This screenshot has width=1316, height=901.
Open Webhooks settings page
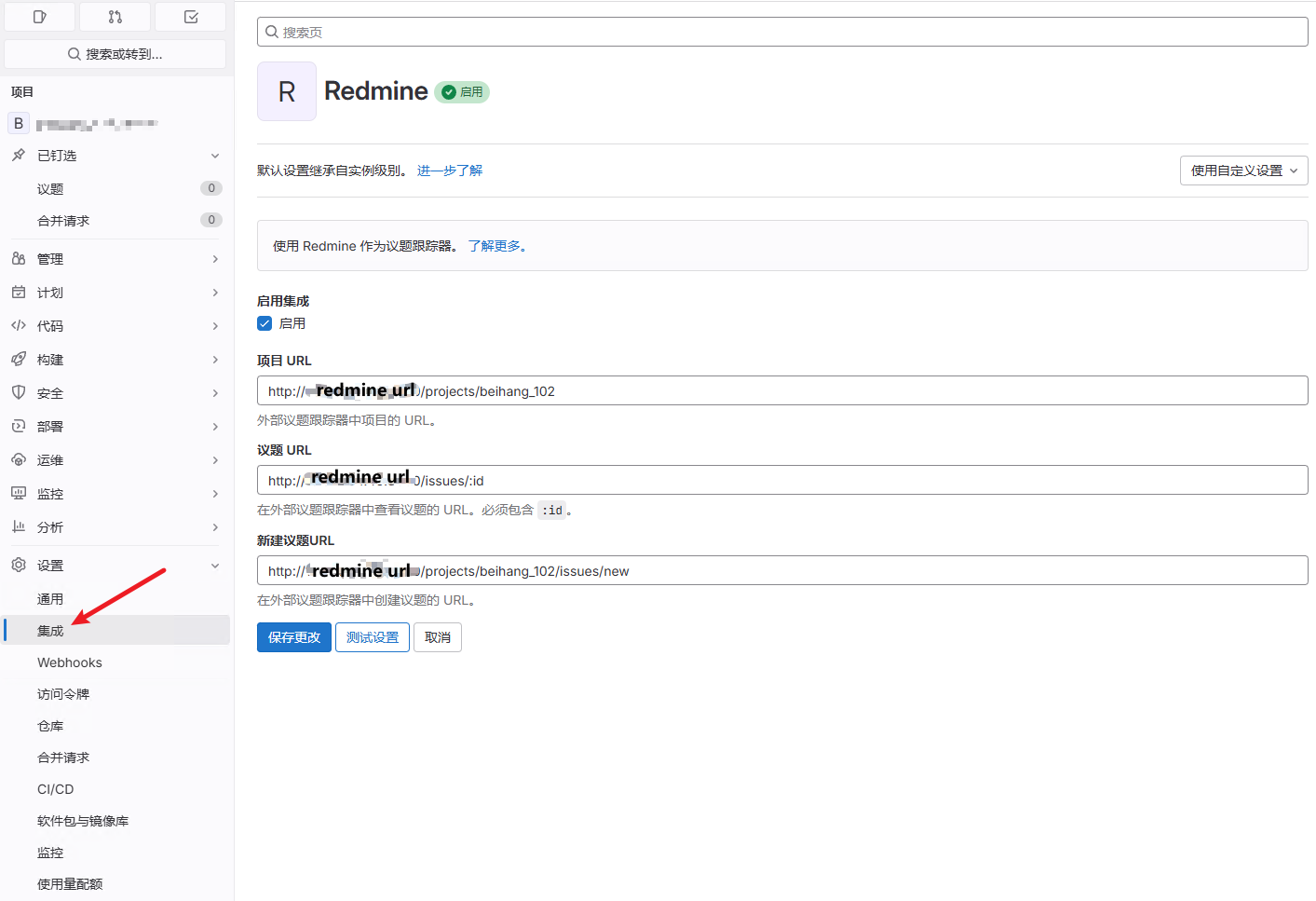(70, 662)
